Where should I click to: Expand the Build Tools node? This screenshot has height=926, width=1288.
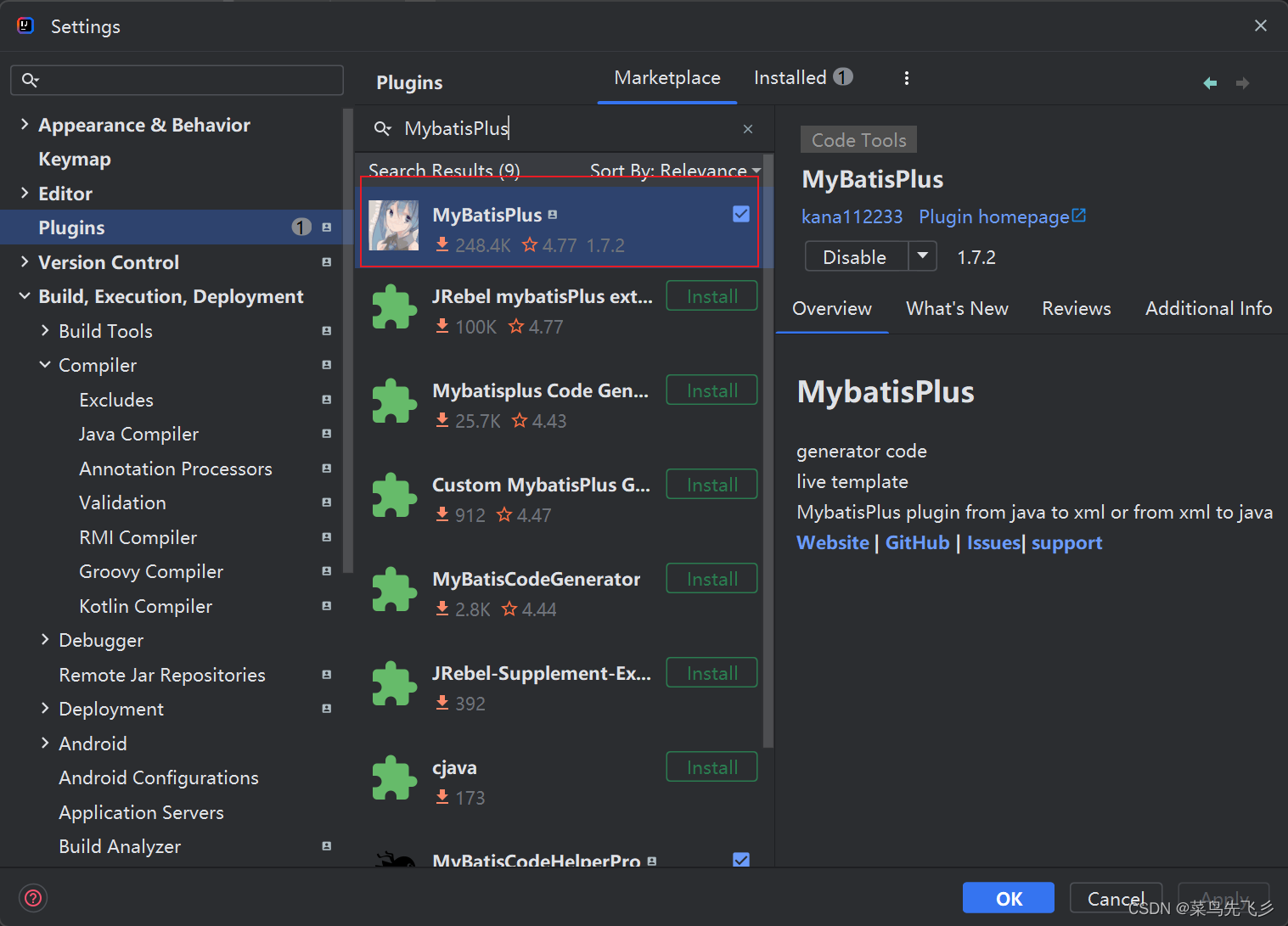pyautogui.click(x=45, y=331)
